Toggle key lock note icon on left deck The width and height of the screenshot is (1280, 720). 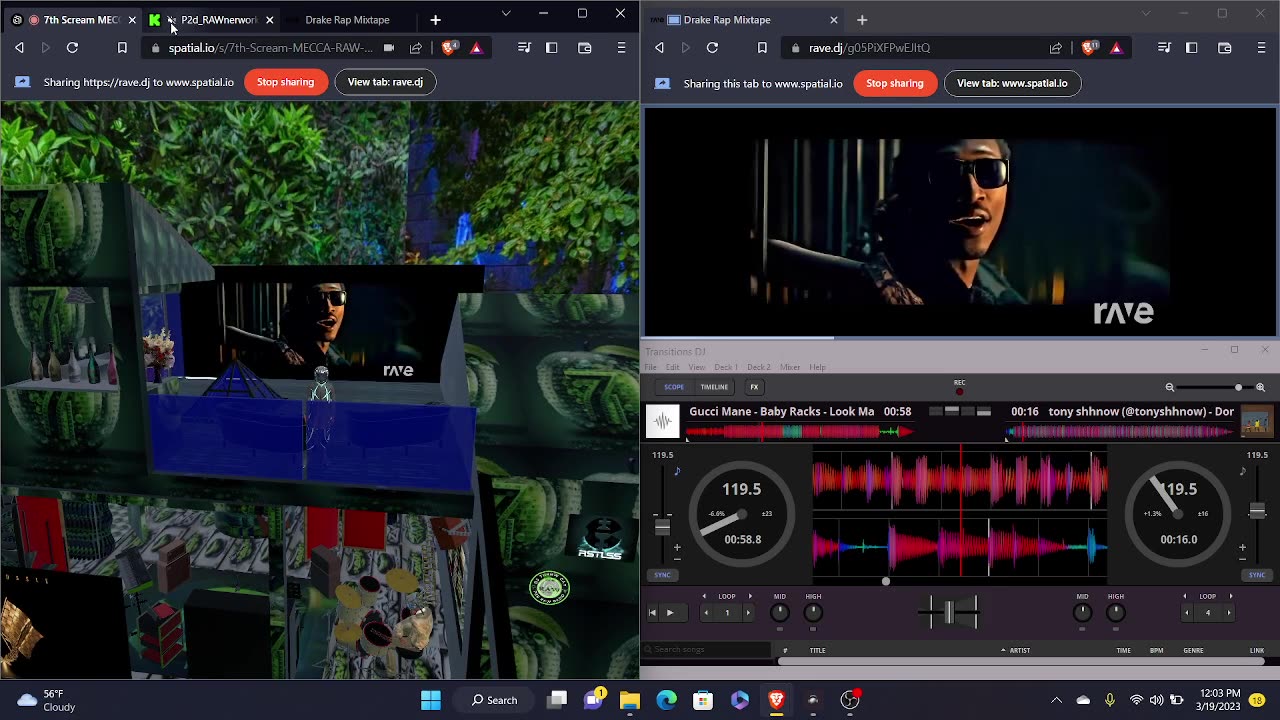tap(677, 471)
